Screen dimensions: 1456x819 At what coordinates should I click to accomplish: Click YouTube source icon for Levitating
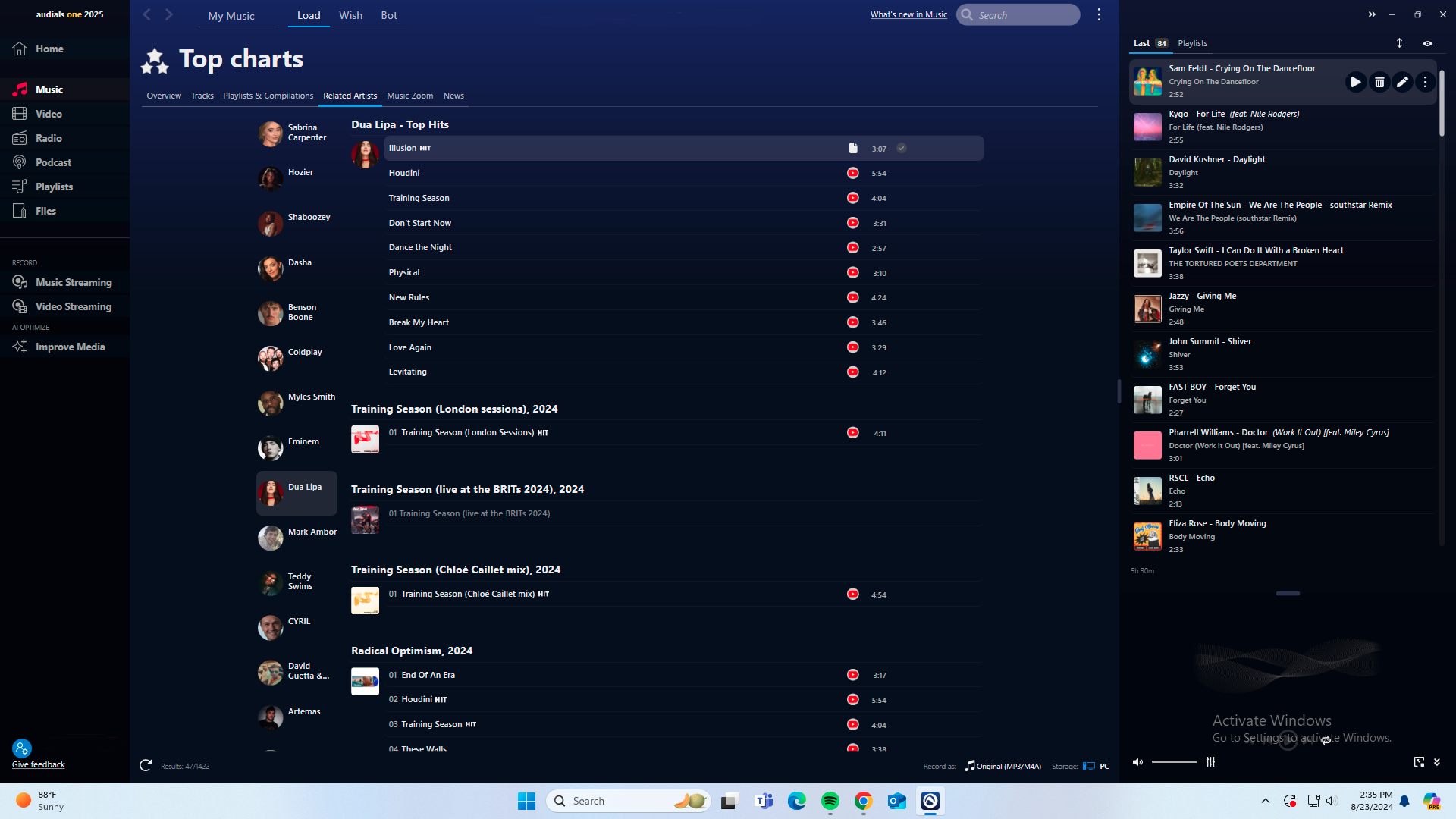point(853,372)
